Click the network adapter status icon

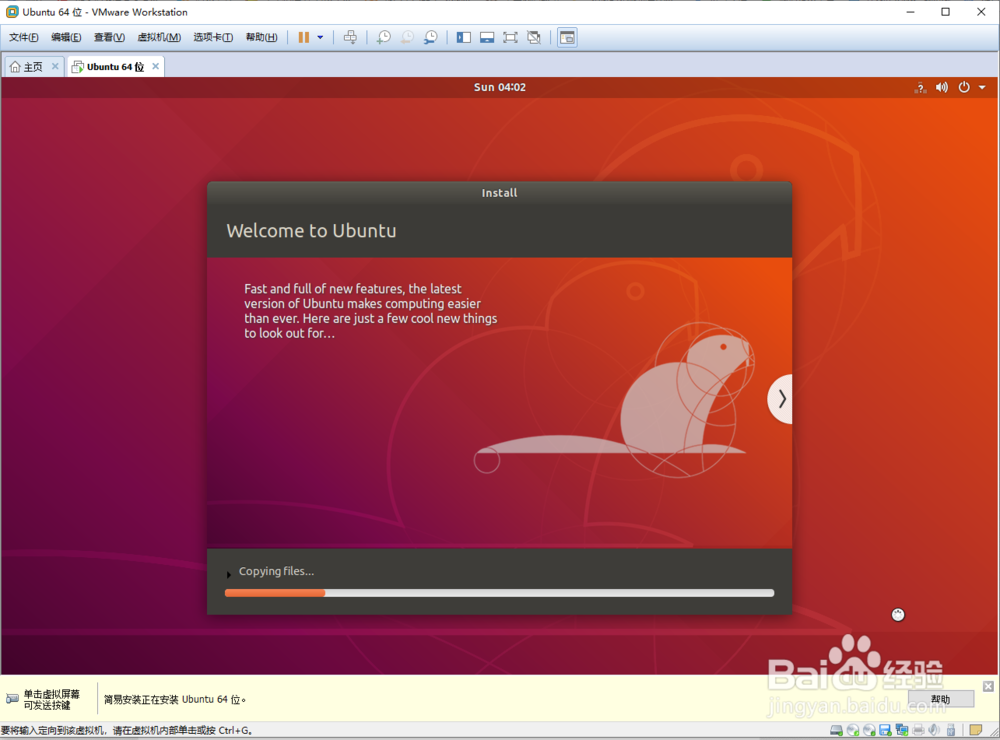902,730
